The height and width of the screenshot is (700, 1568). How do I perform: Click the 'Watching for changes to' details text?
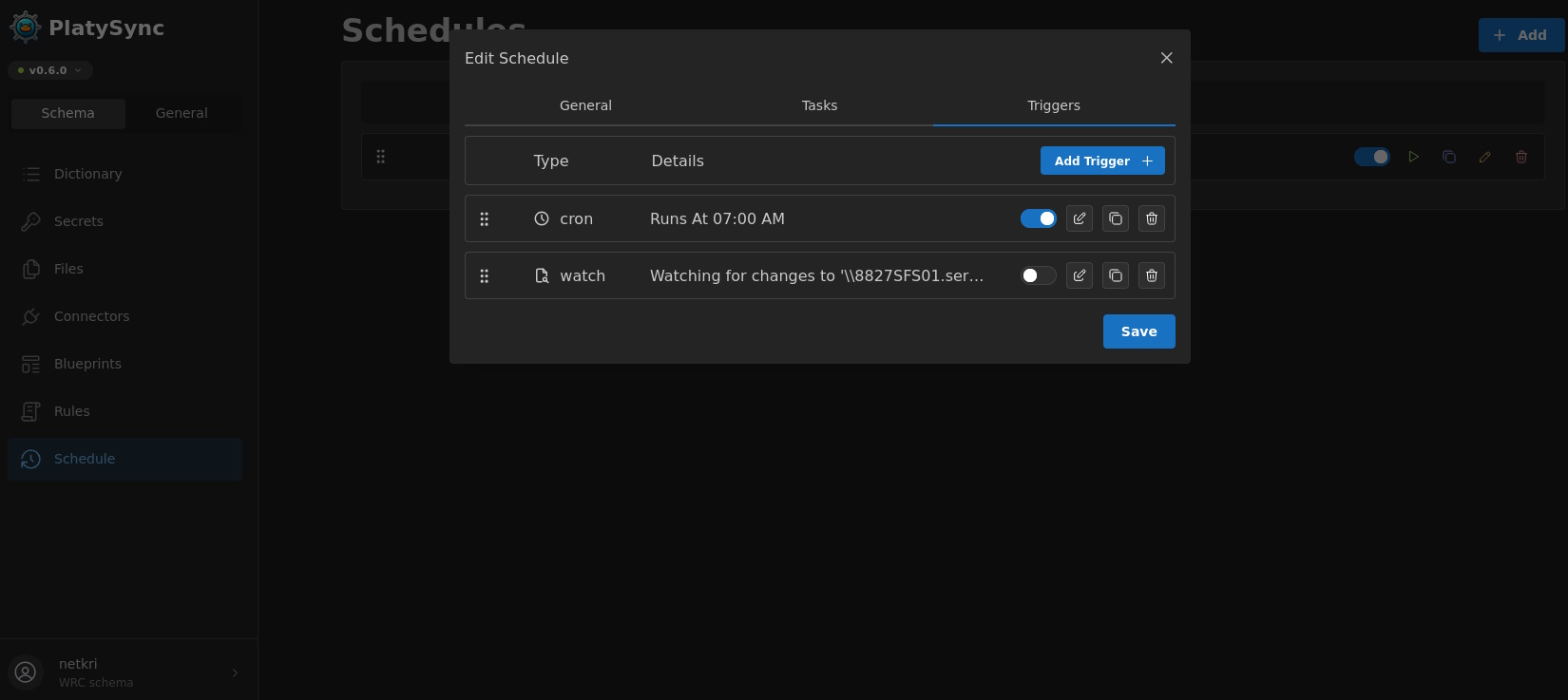[817, 275]
